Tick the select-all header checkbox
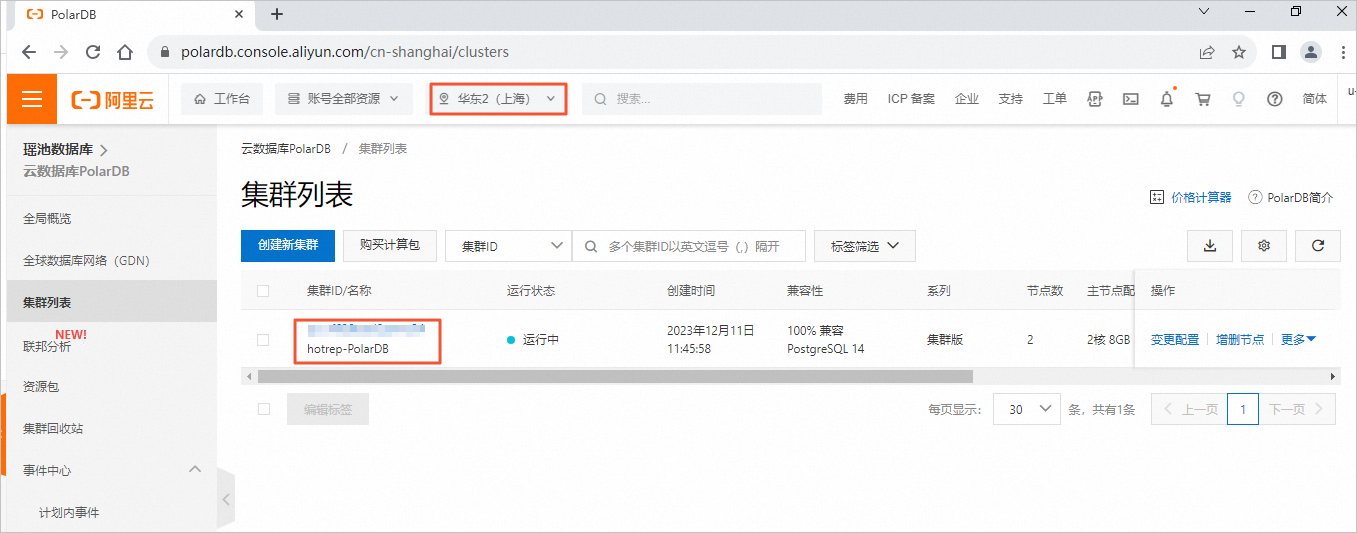Image resolution: width=1357 pixels, height=533 pixels. click(x=263, y=291)
